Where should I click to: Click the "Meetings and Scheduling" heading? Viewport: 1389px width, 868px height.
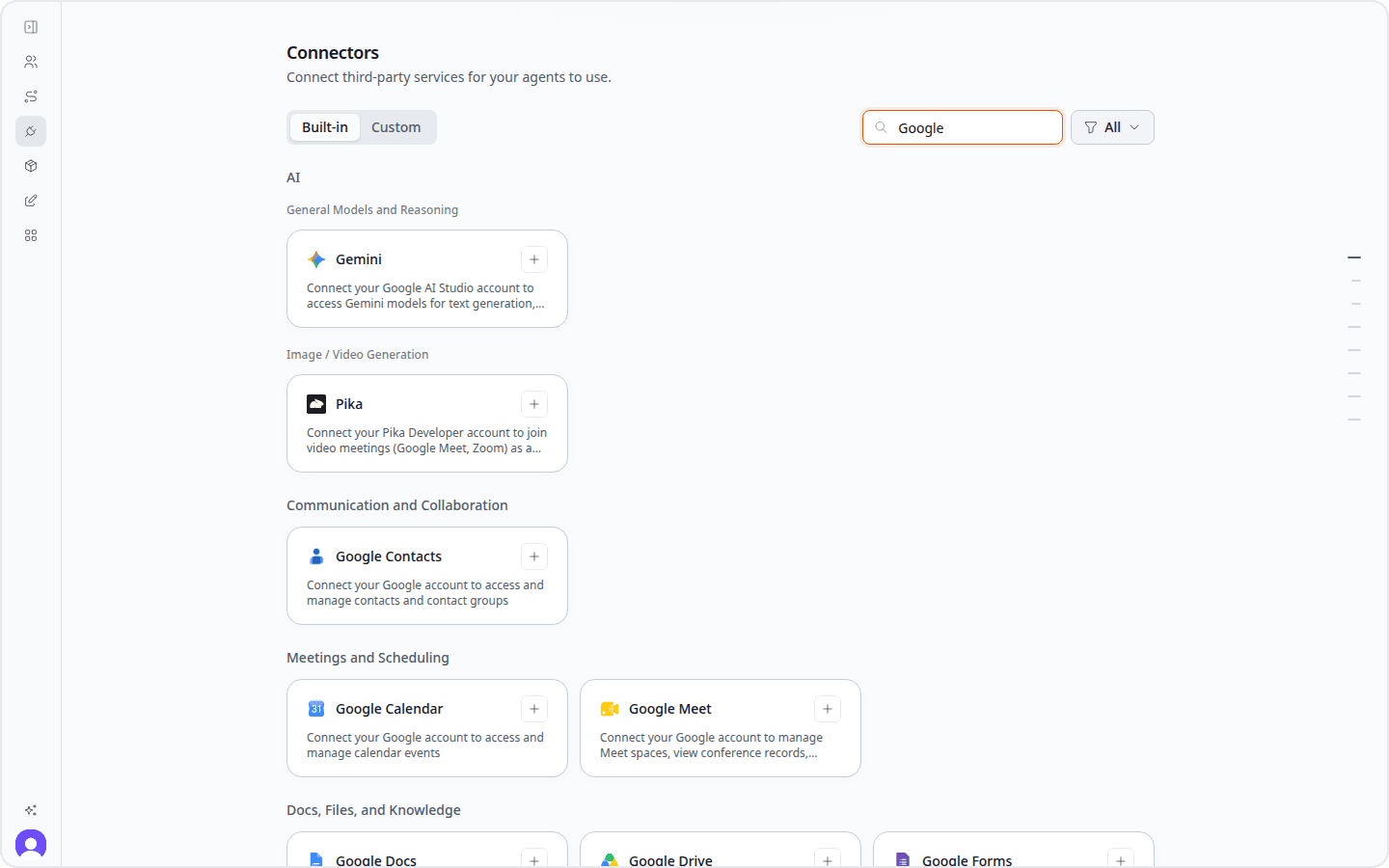coord(368,658)
